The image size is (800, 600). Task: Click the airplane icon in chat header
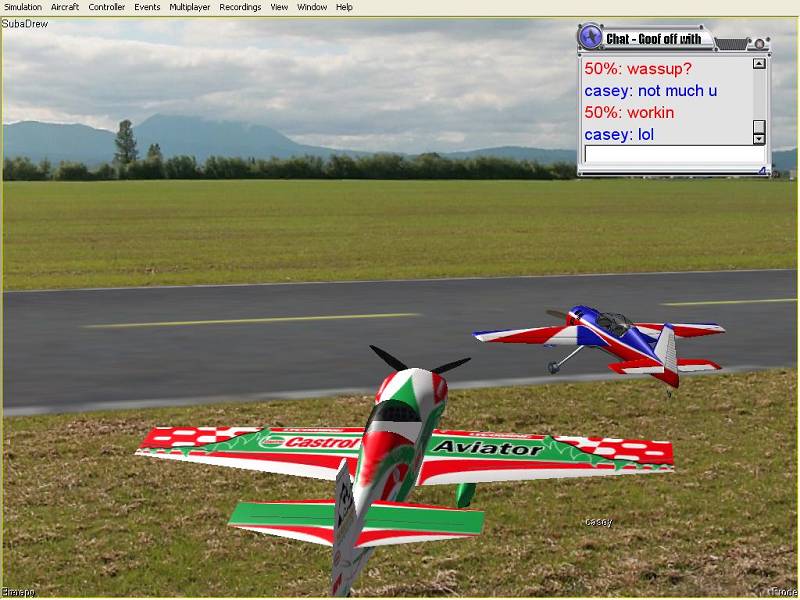pyautogui.click(x=590, y=39)
